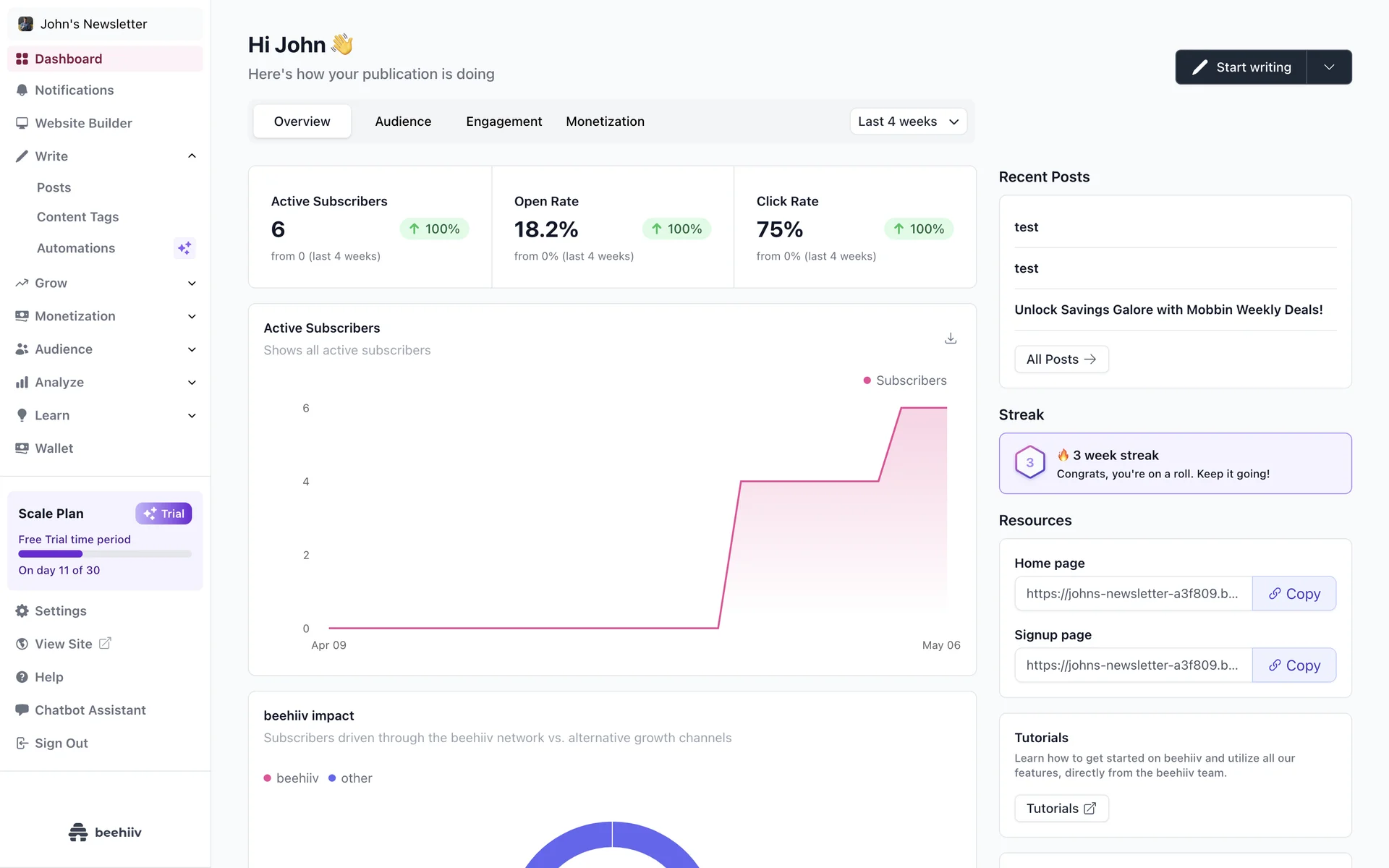Toggle Subscribers legend in chart
This screenshot has width=1389, height=868.
pyautogui.click(x=905, y=380)
